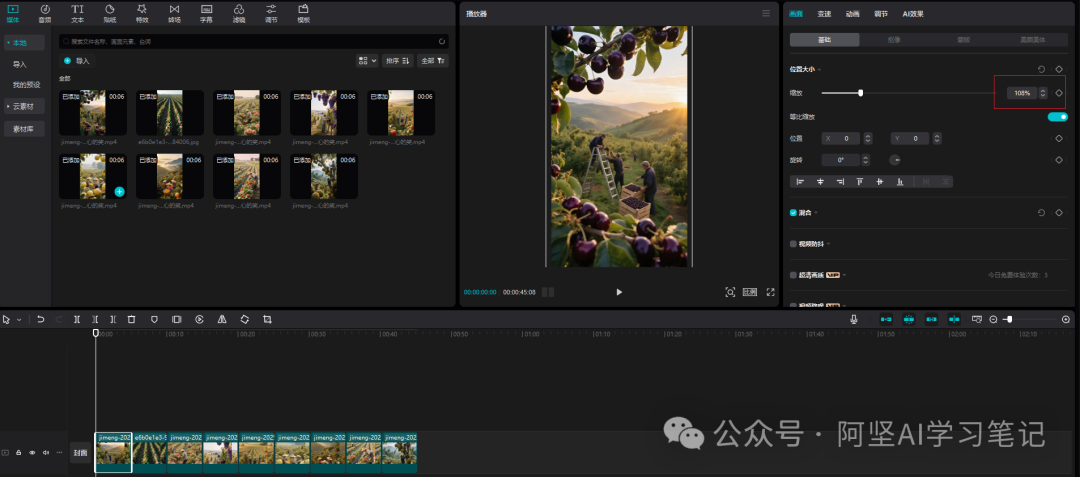
Task: Click the undo arrow in timeline toolbar
Action: tap(41, 319)
